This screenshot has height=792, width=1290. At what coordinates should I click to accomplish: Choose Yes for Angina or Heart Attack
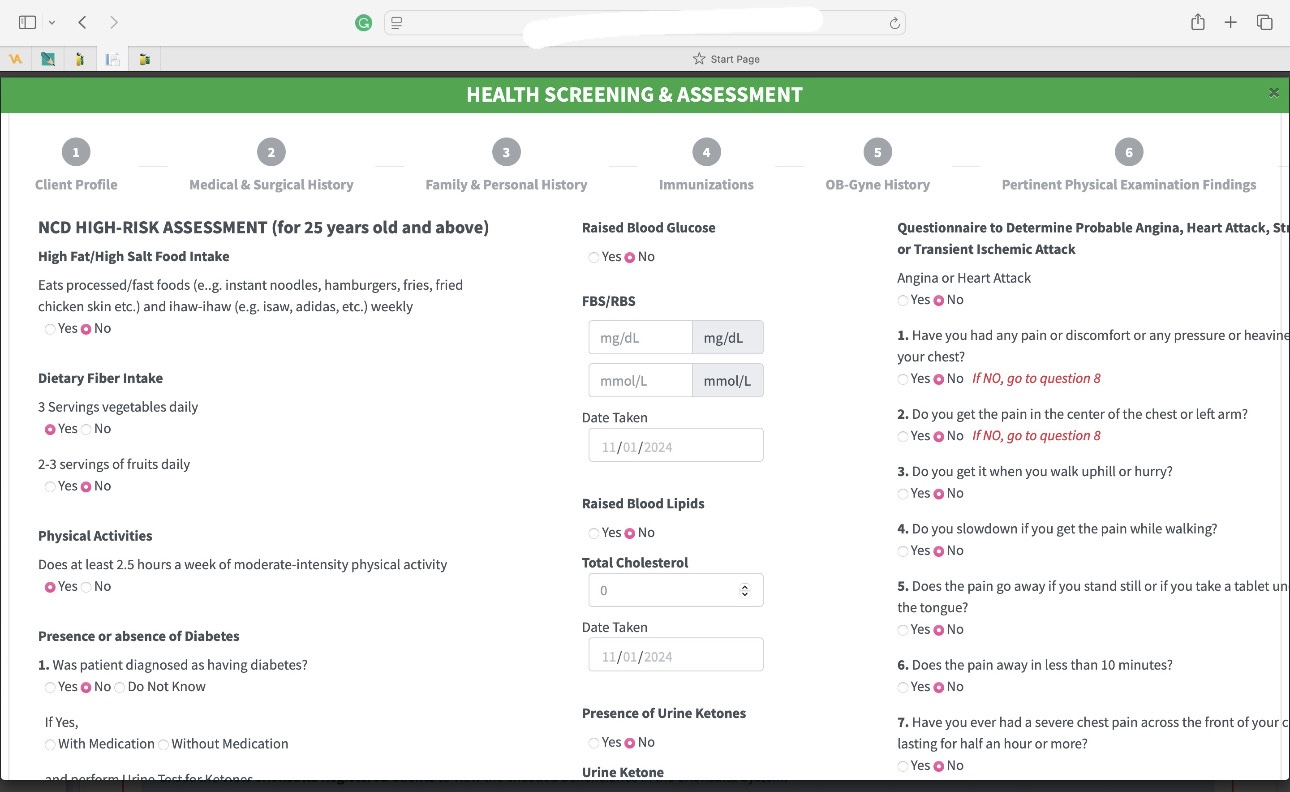click(903, 300)
